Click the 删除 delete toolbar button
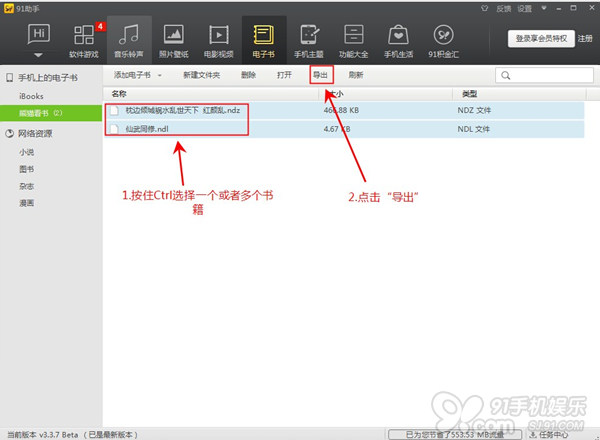600x440 pixels. pos(248,75)
